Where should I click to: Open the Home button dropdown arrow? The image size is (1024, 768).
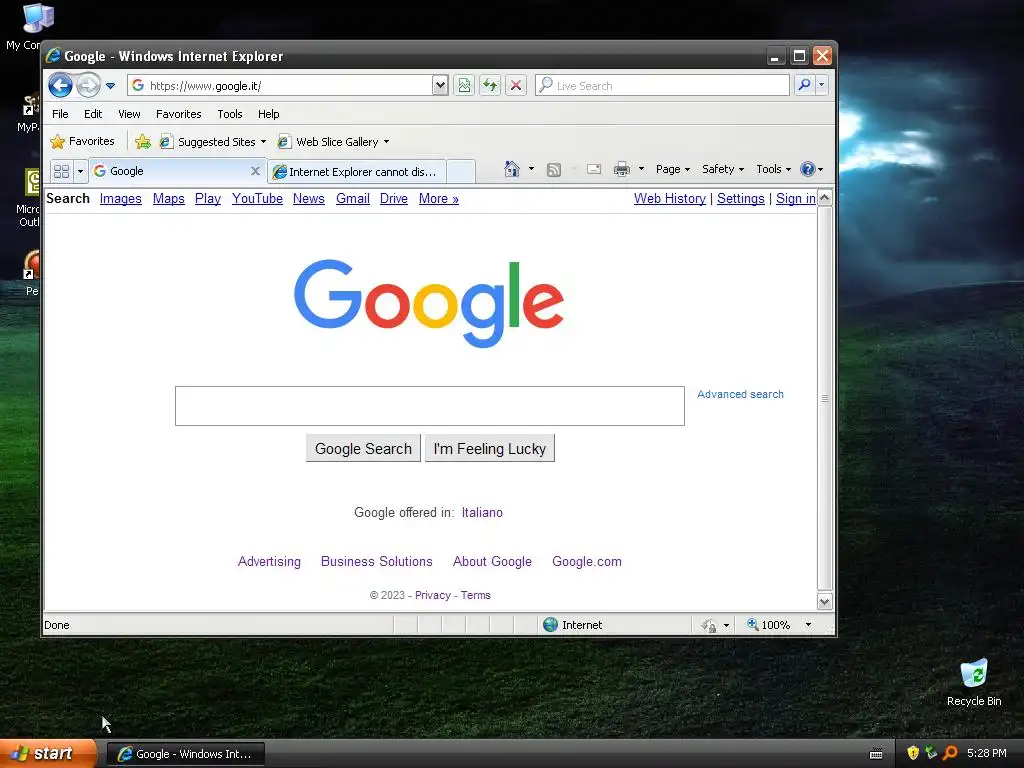(531, 169)
